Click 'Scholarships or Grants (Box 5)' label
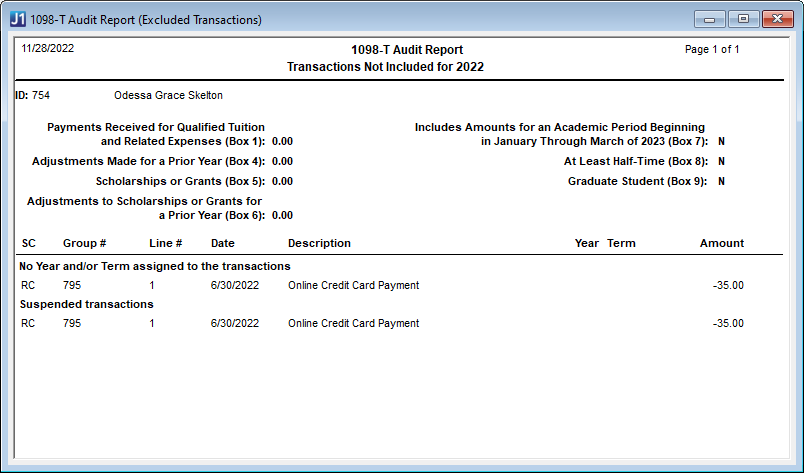The image size is (804, 473). tap(180, 182)
